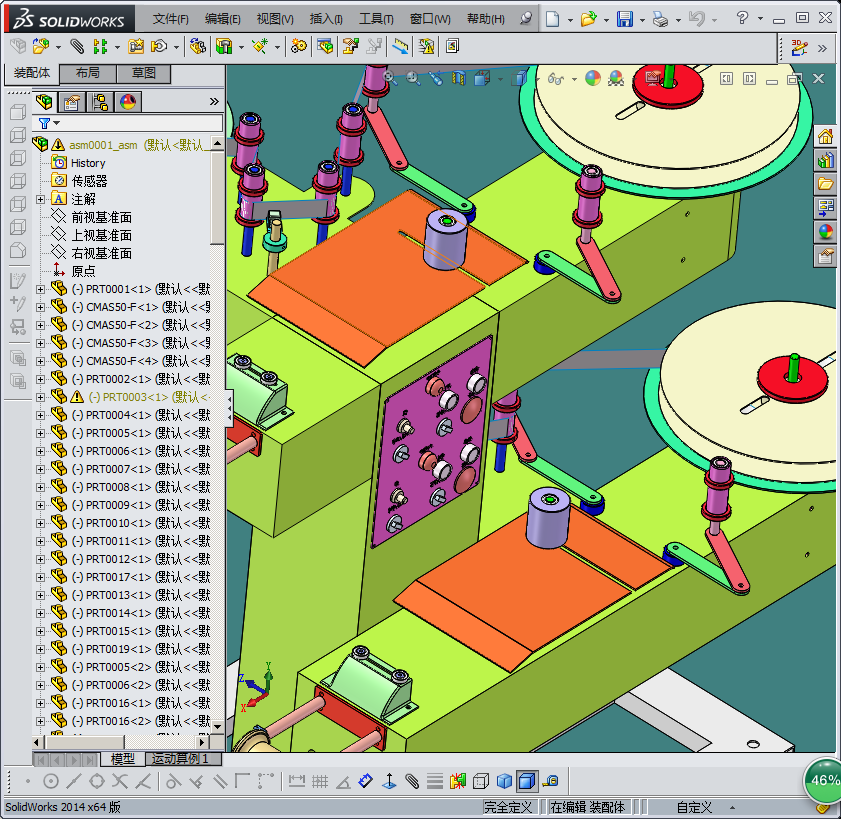Toggle the right split viewport button
The image size is (841, 819).
pos(749,79)
